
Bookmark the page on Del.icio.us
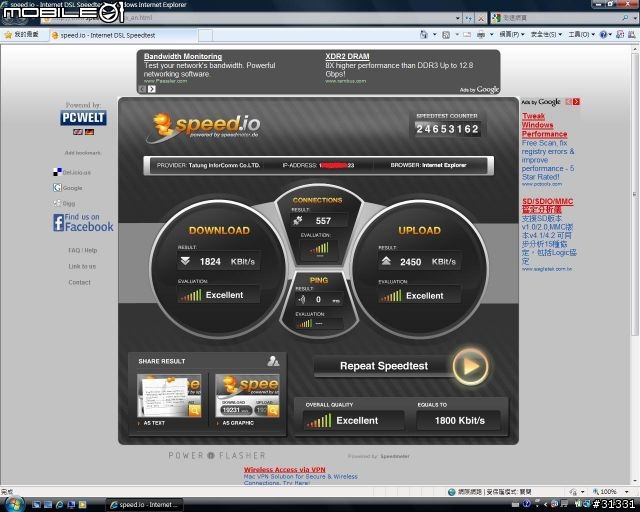(x=72, y=172)
